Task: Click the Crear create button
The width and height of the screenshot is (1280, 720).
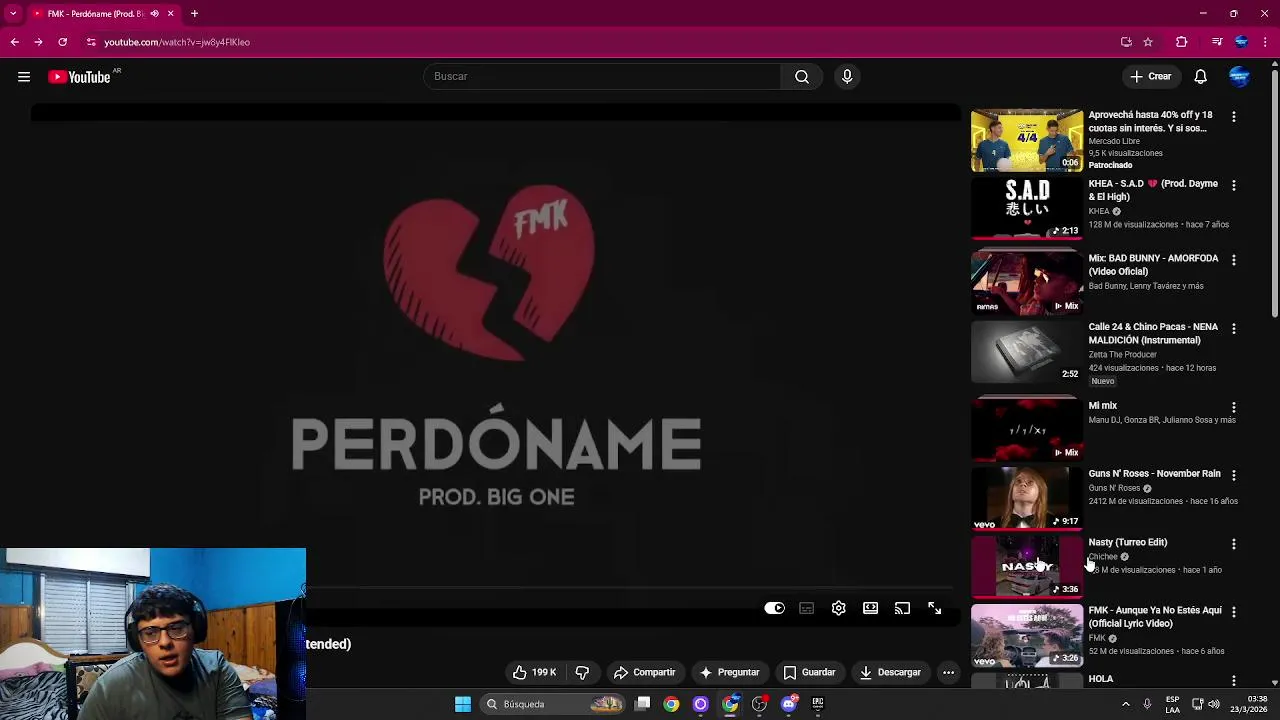Action: pos(1150,76)
